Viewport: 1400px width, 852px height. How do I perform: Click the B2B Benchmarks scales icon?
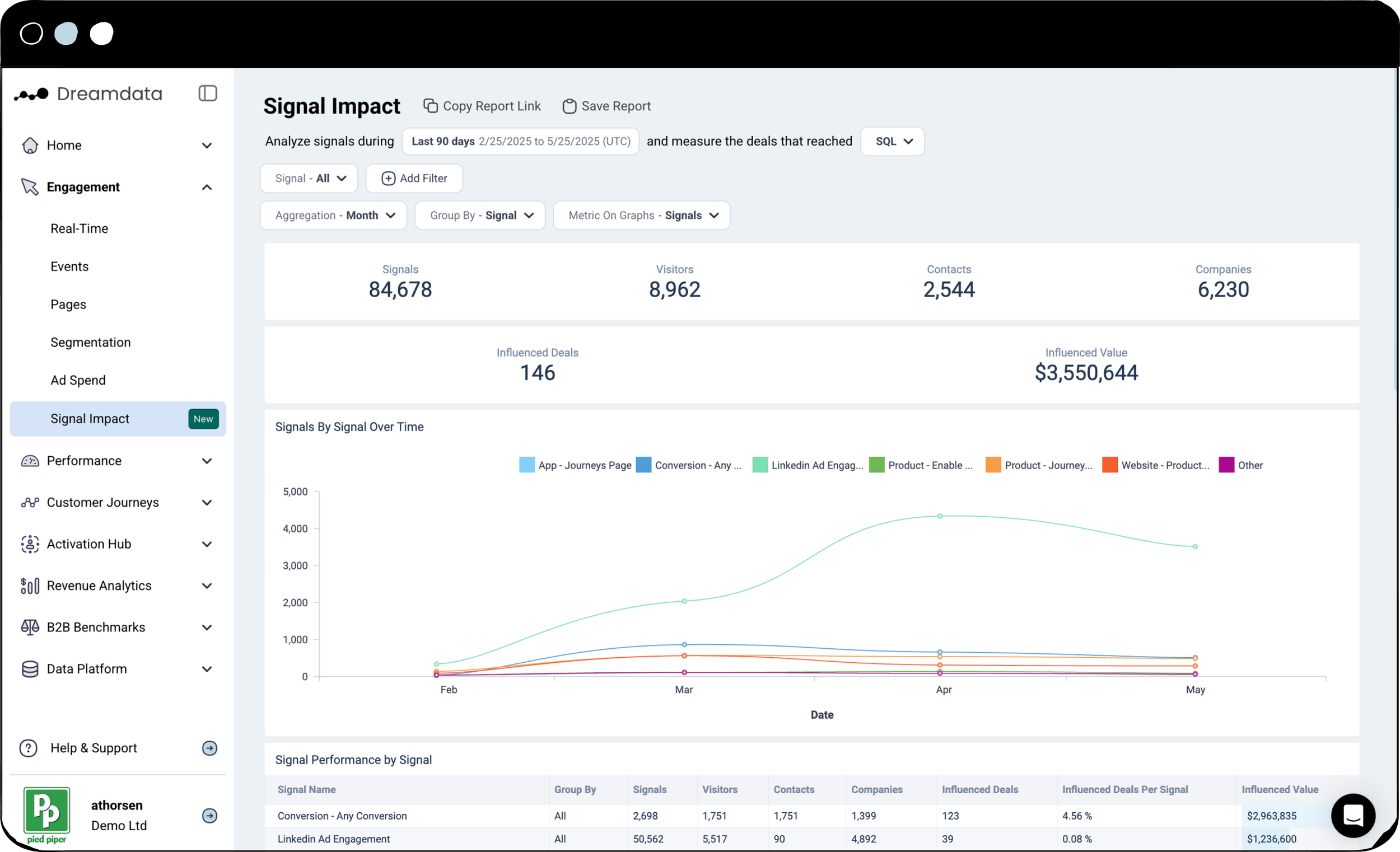[30, 627]
